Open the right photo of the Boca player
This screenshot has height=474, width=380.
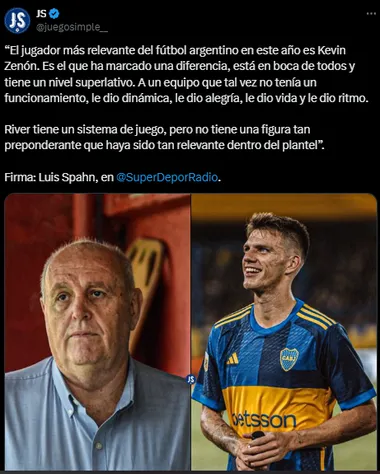[x=284, y=332]
